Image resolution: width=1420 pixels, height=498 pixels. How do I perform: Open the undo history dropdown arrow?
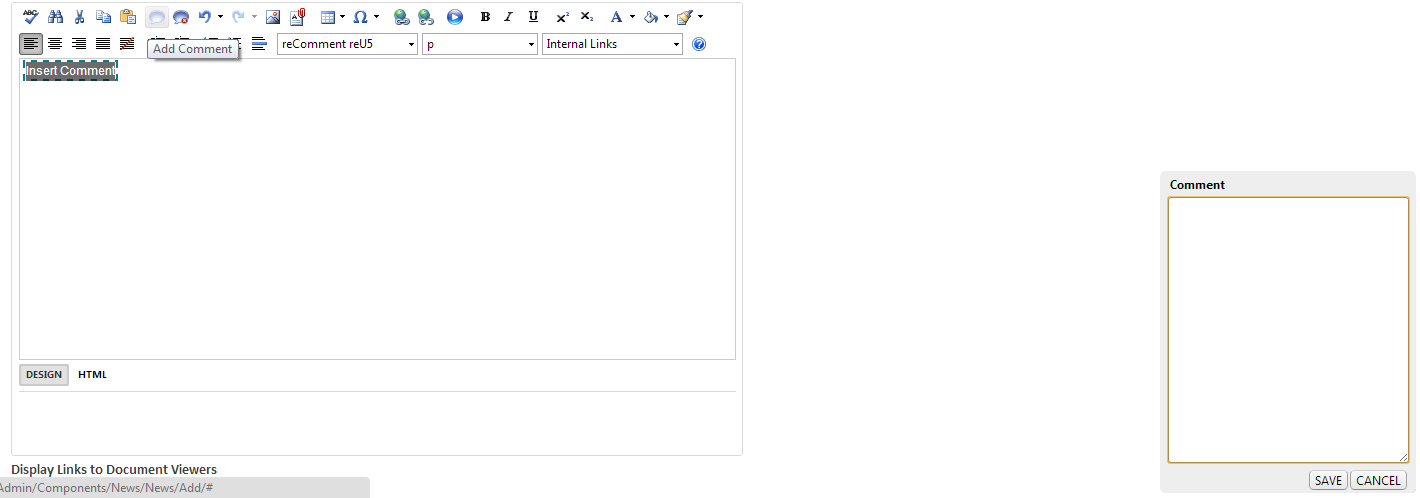[220, 17]
